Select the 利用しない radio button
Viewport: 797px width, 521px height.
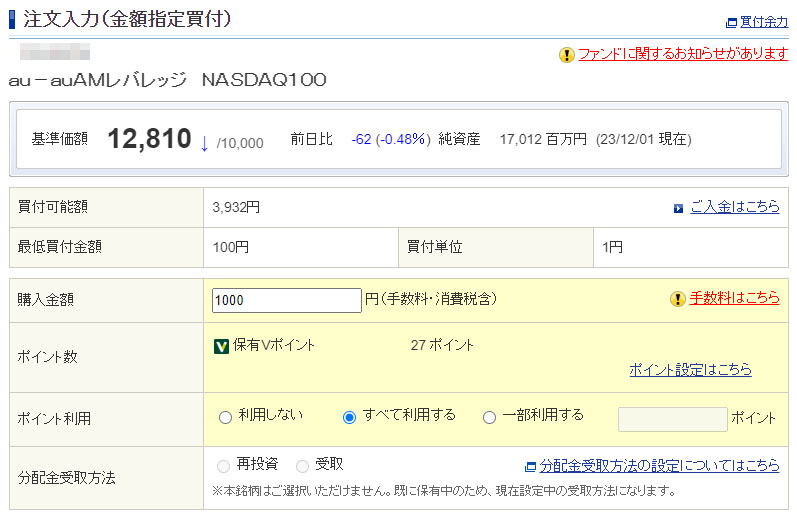pos(225,417)
